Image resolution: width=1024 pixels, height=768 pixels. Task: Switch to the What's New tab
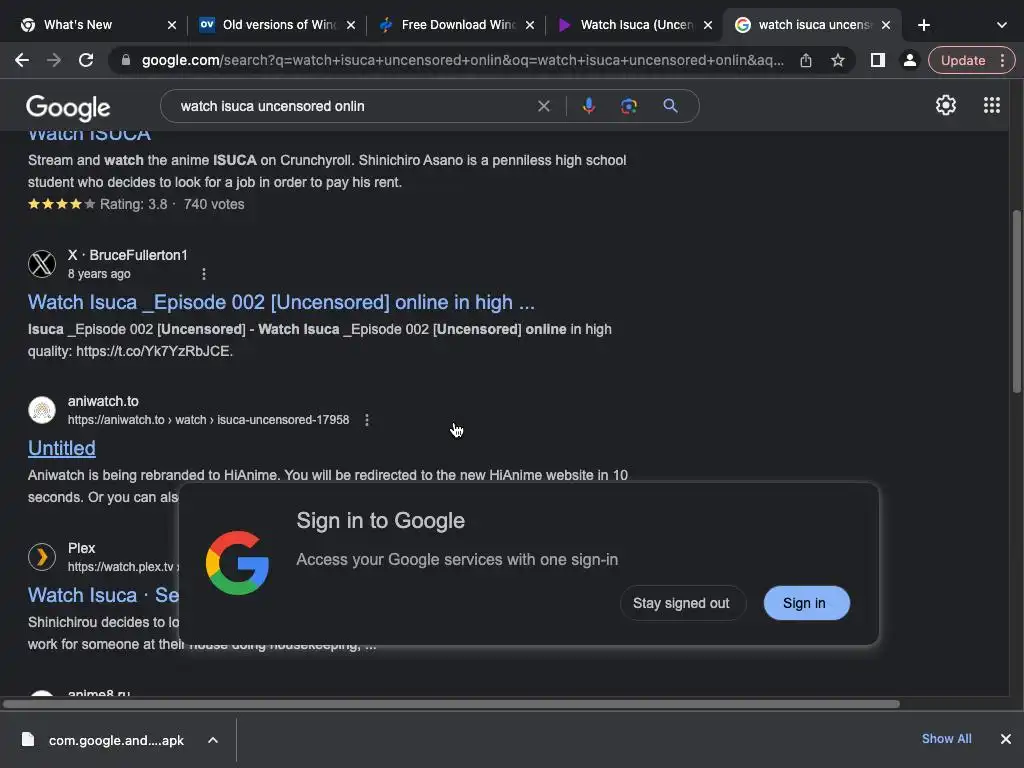(91, 25)
